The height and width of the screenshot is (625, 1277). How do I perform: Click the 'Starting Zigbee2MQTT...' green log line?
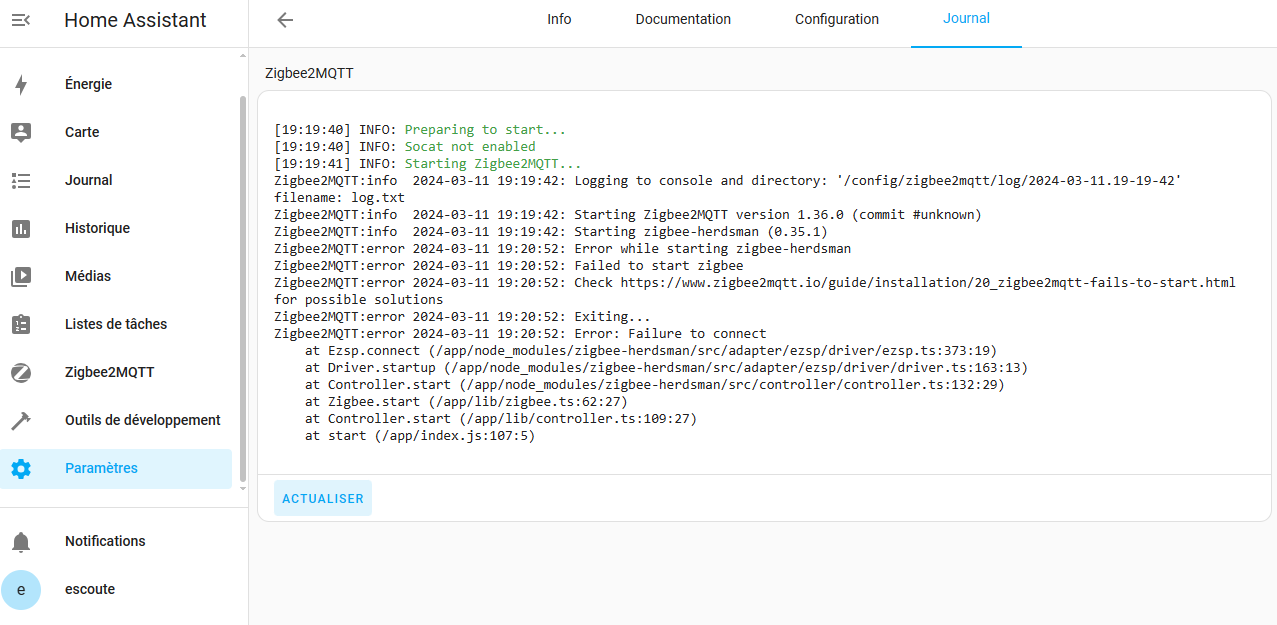(428, 164)
